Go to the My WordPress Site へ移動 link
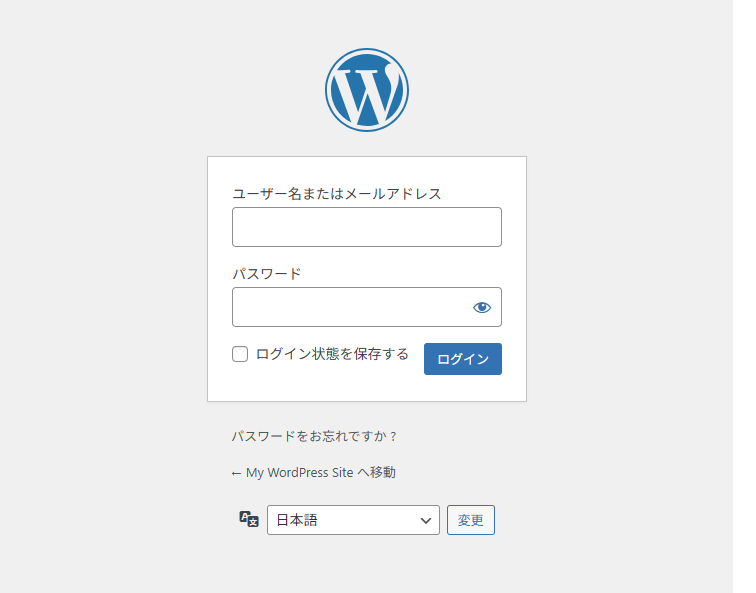 313,473
